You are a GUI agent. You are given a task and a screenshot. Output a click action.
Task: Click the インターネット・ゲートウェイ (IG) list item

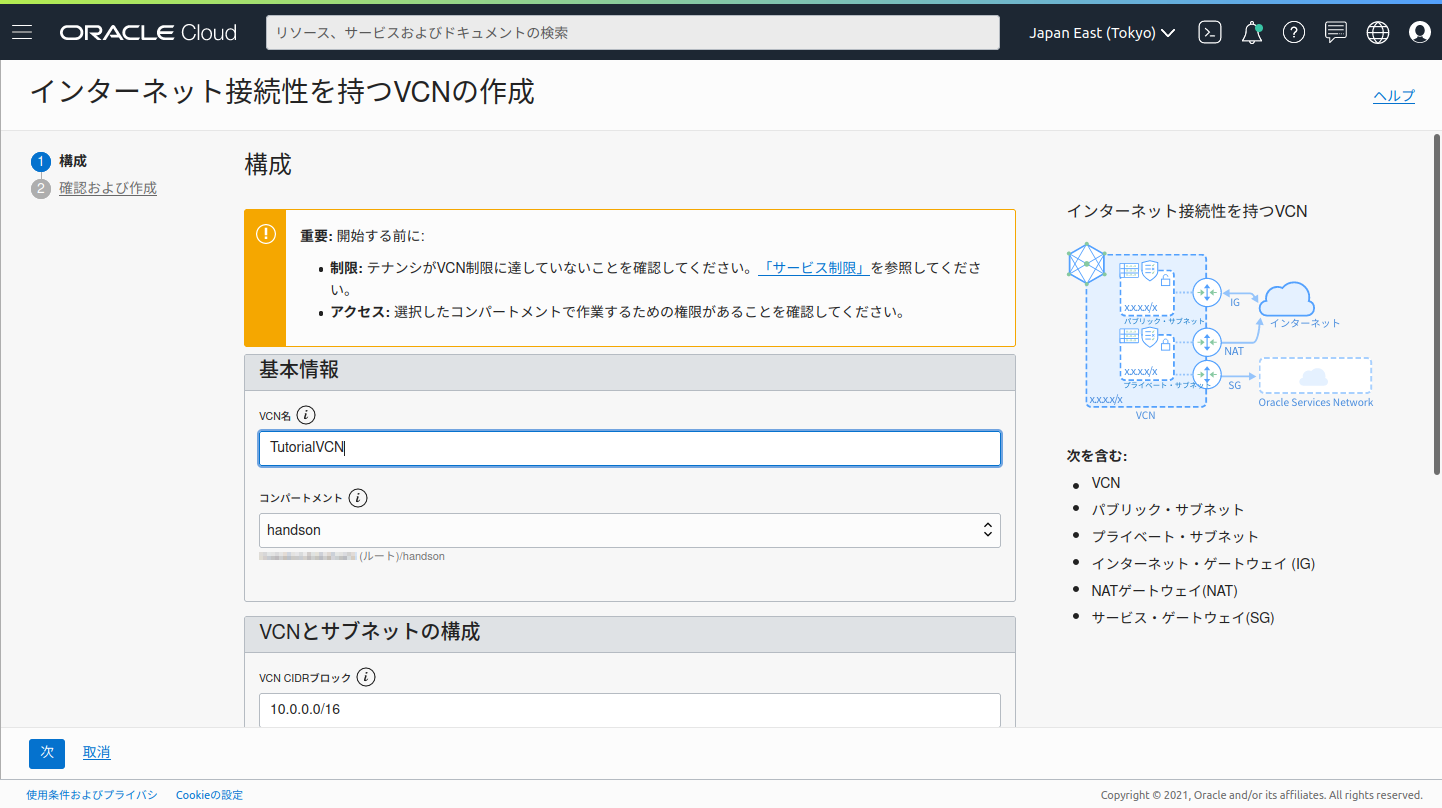coord(1203,563)
